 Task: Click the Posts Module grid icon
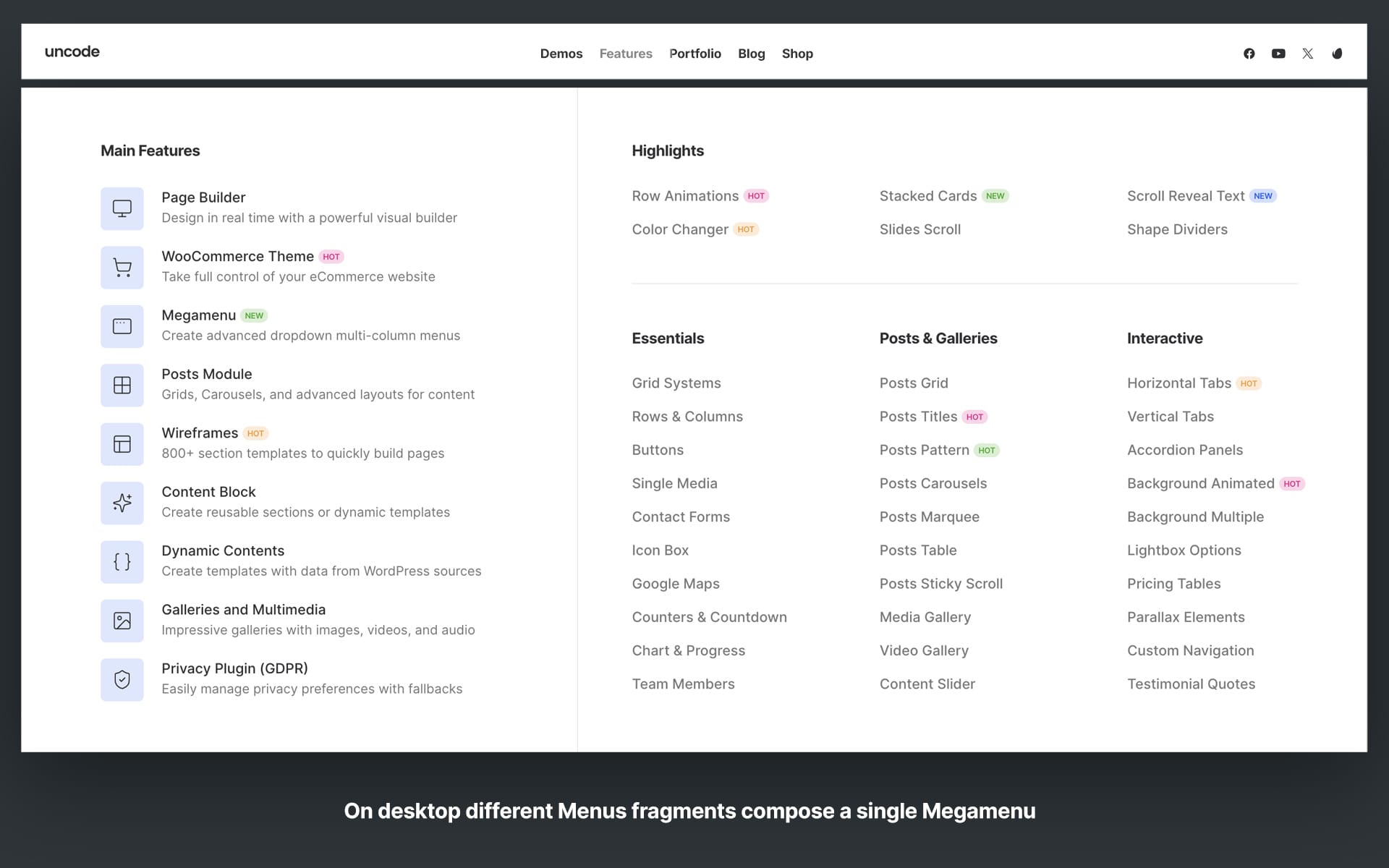point(122,386)
